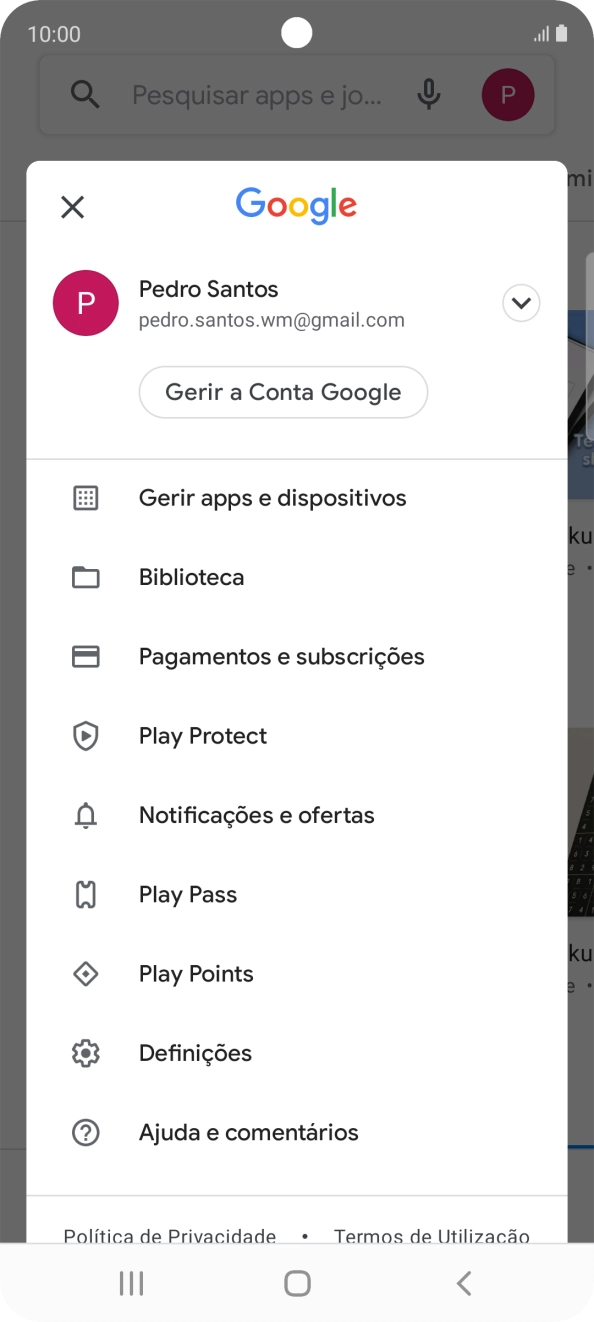Expand the account switcher chevron
Viewport: 594px width, 1322px height.
coord(521,303)
